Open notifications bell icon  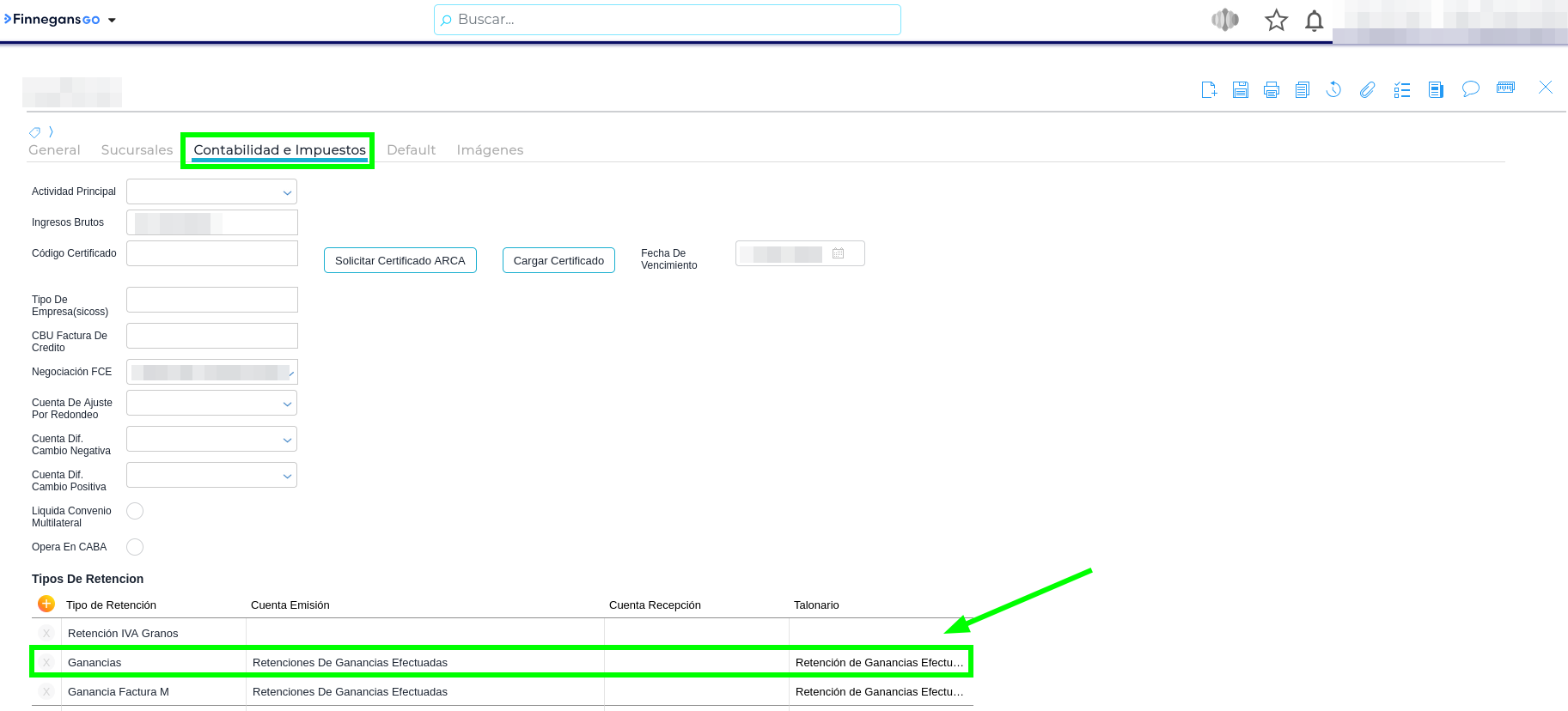[x=1314, y=21]
